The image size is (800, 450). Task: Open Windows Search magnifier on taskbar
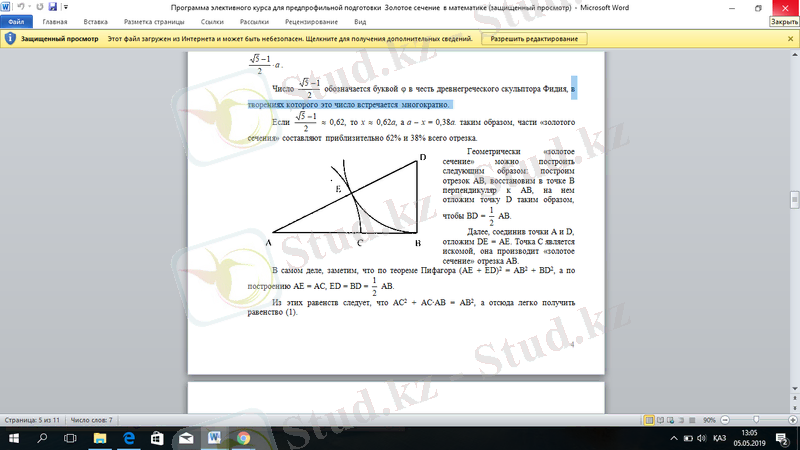(42, 438)
